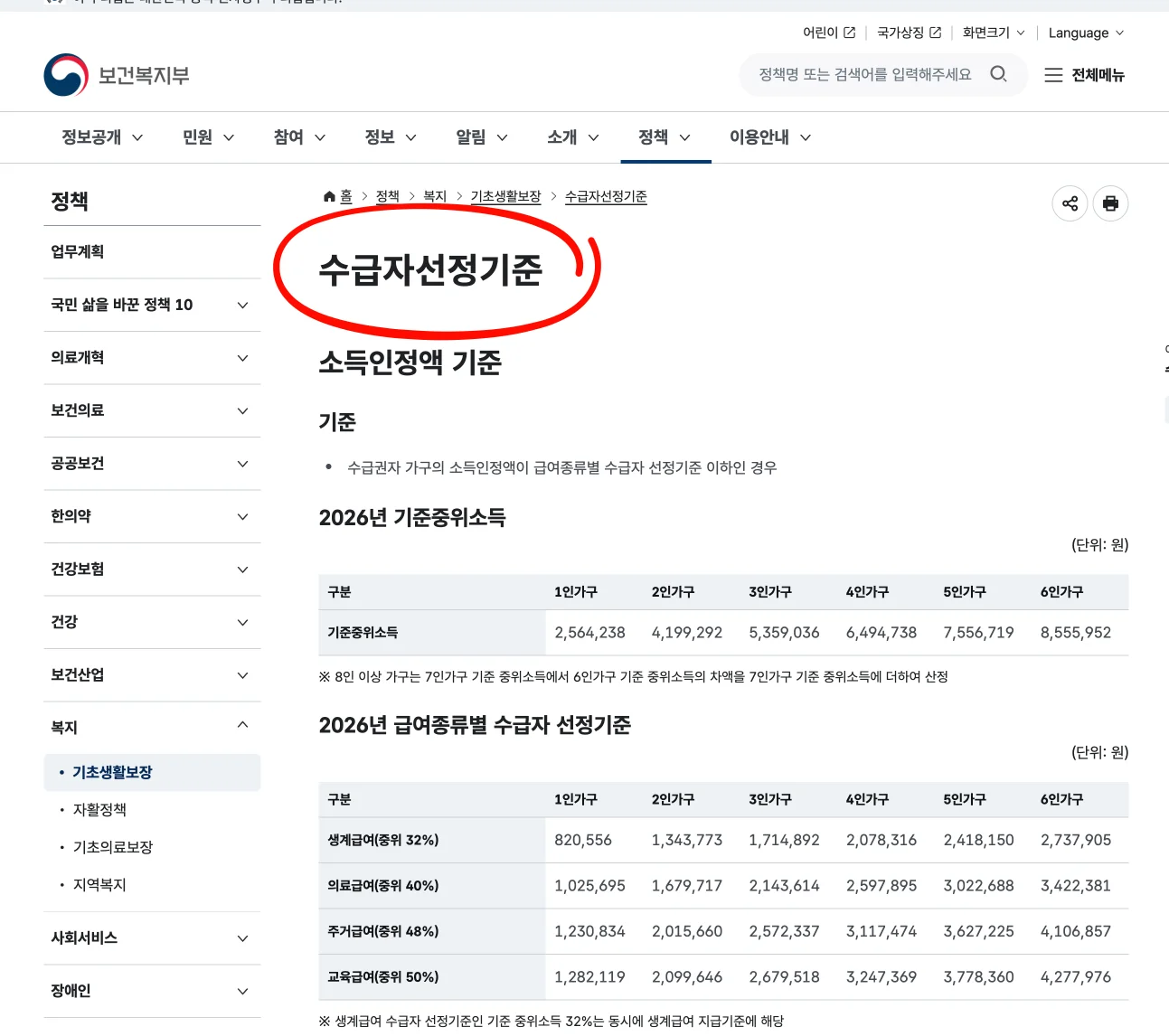Click the 기초생활보장 breadcrumb link
1169x1036 pixels.
point(505,196)
